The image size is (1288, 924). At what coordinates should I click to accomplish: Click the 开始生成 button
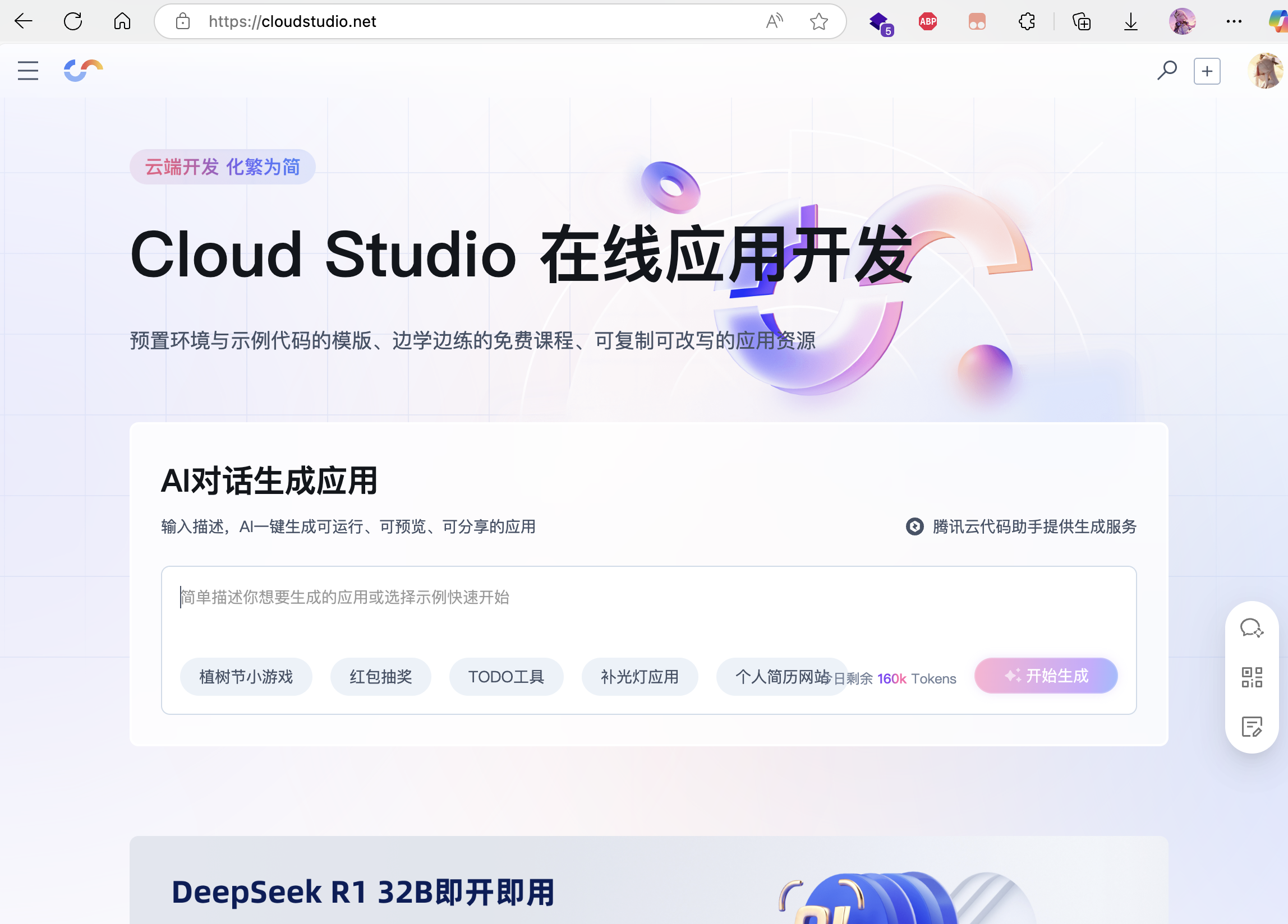click(x=1046, y=676)
